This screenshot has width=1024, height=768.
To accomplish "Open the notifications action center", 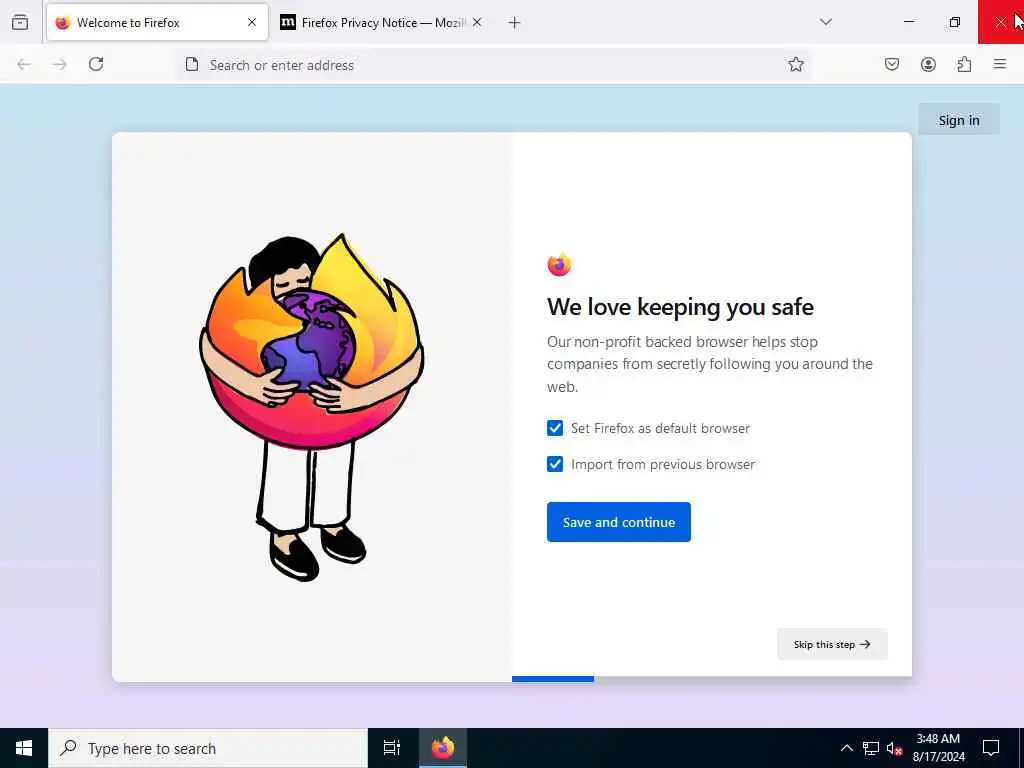I will point(991,748).
